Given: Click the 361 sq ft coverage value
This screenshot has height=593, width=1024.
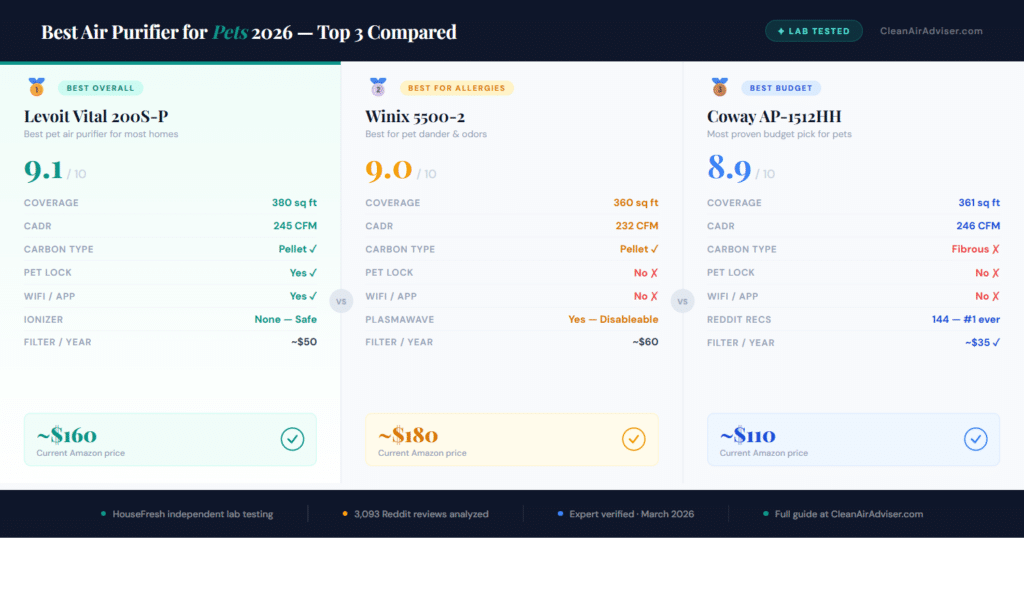Looking at the screenshot, I should [x=979, y=202].
